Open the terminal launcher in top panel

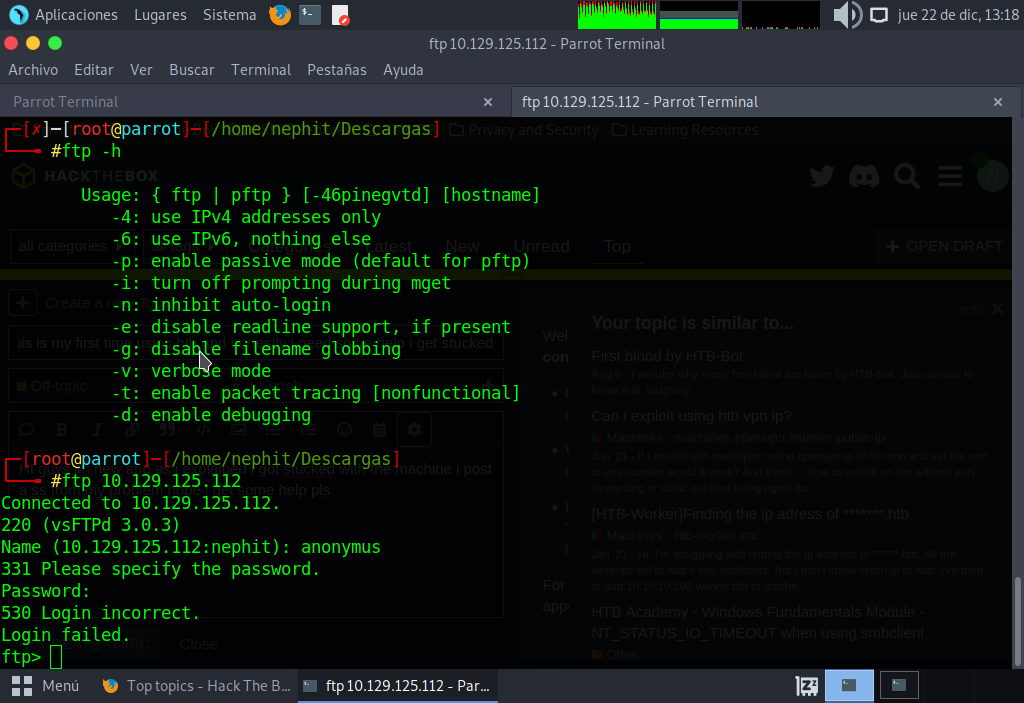(311, 15)
